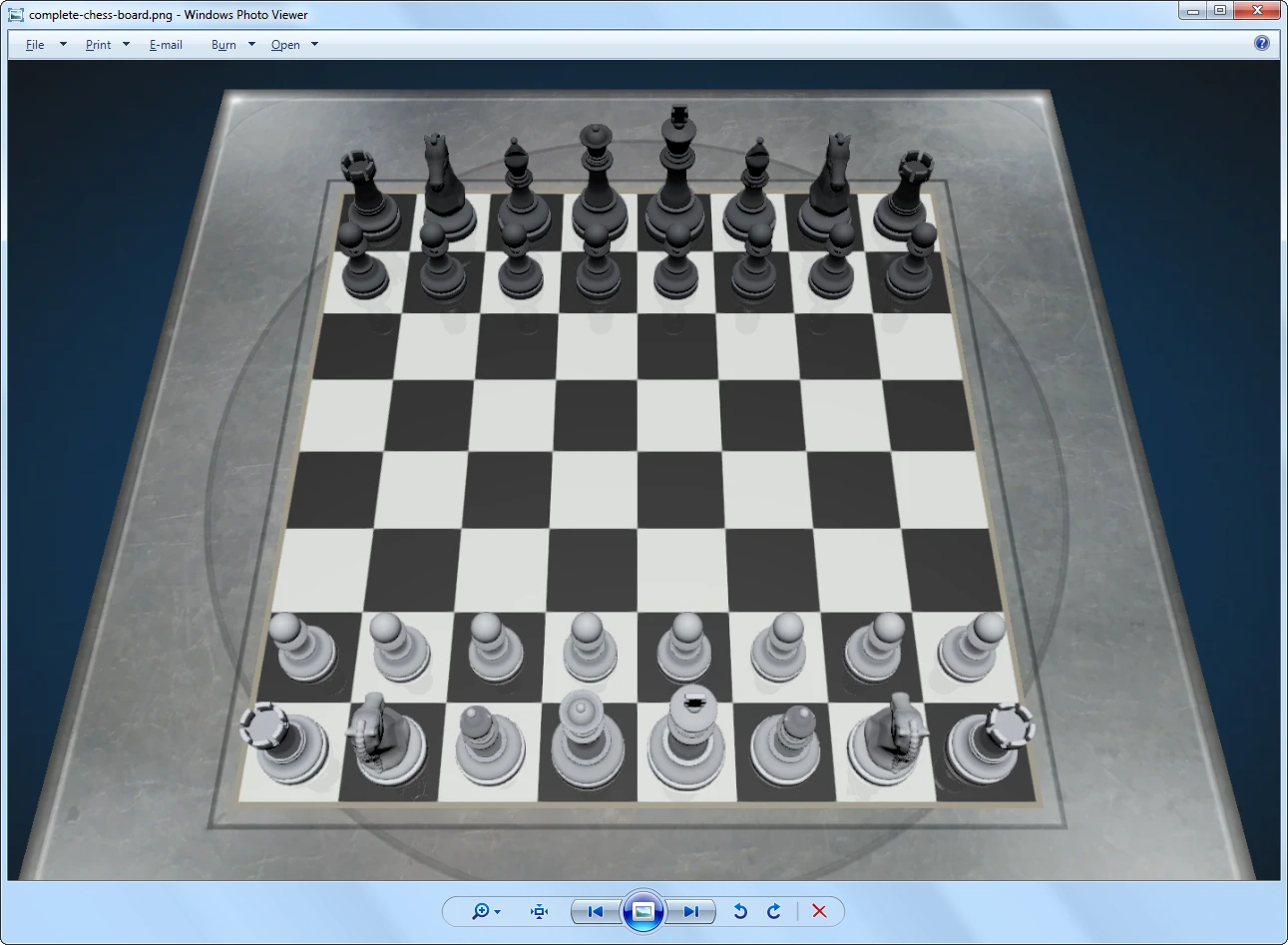
Task: Expand the File menu dropdown arrow
Action: click(61, 44)
